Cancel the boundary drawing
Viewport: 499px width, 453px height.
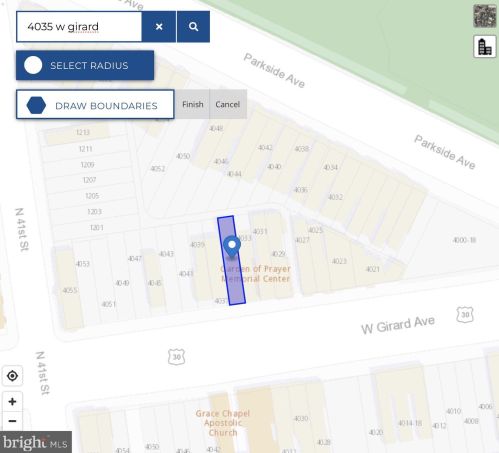coord(228,104)
